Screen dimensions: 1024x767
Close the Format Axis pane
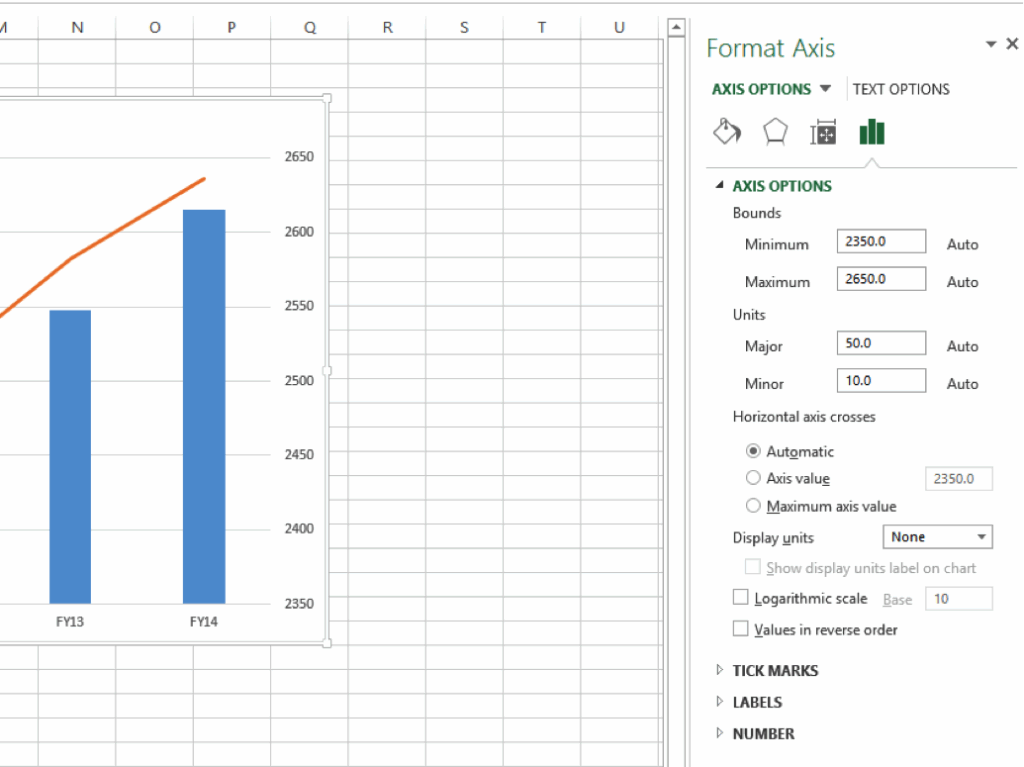click(1011, 44)
